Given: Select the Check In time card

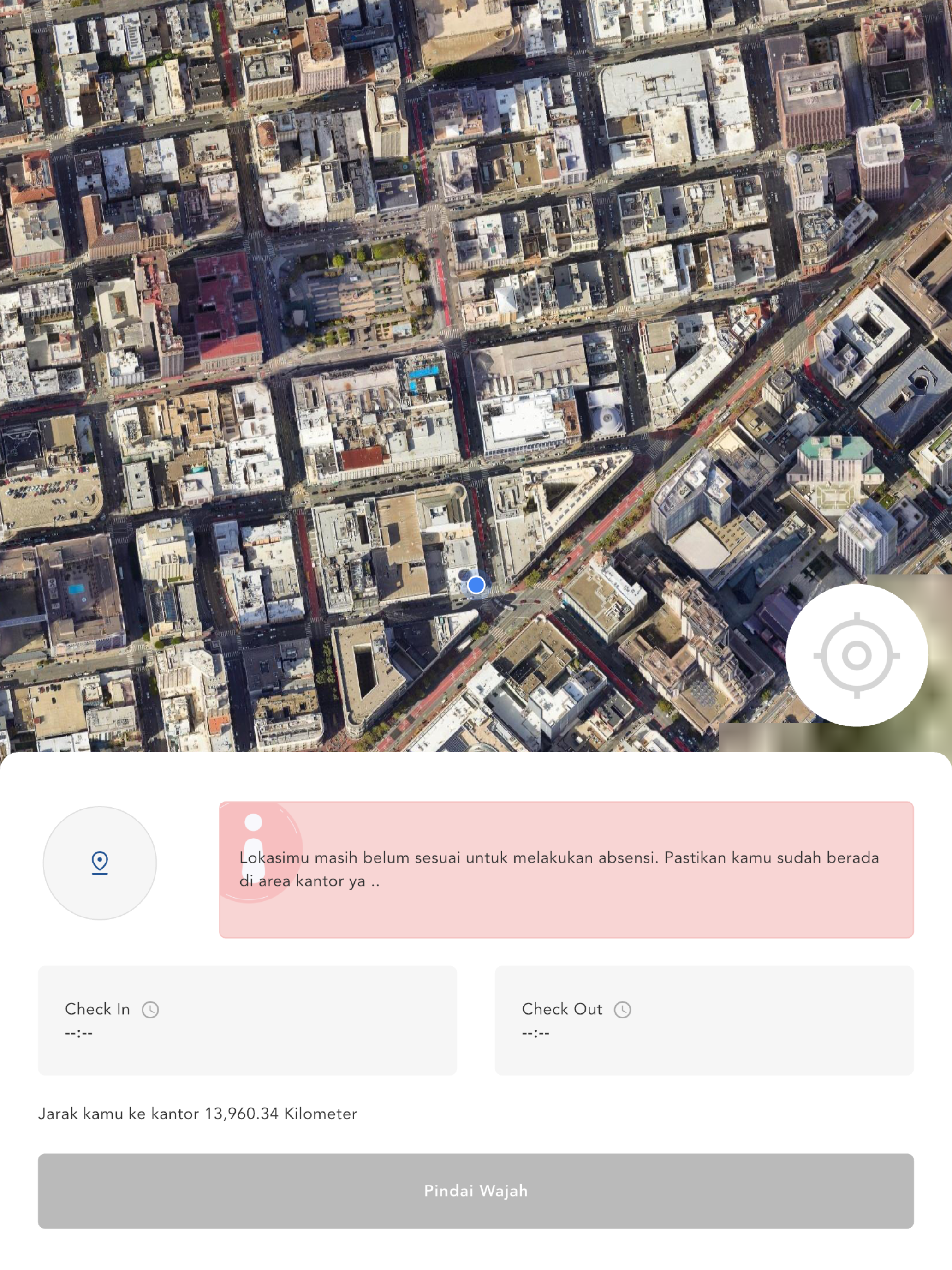Looking at the screenshot, I should (x=247, y=1020).
